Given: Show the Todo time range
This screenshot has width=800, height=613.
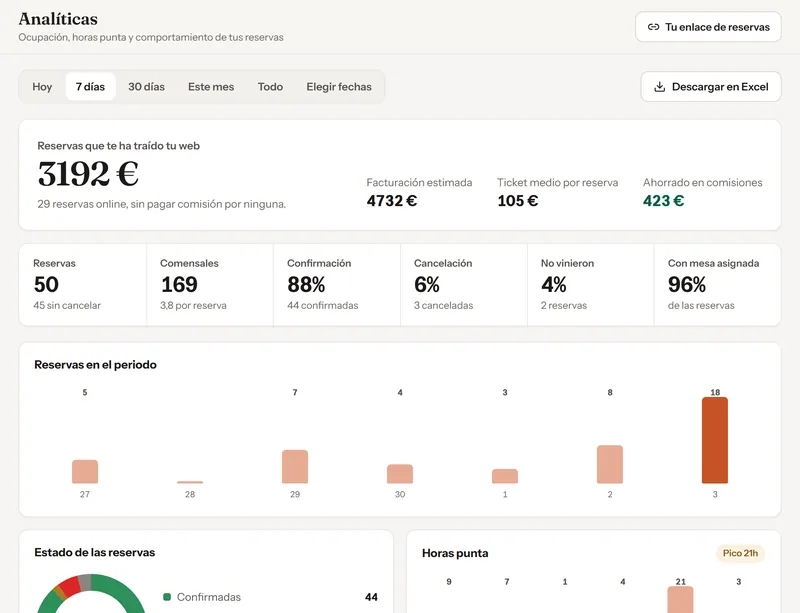Looking at the screenshot, I should click(270, 87).
